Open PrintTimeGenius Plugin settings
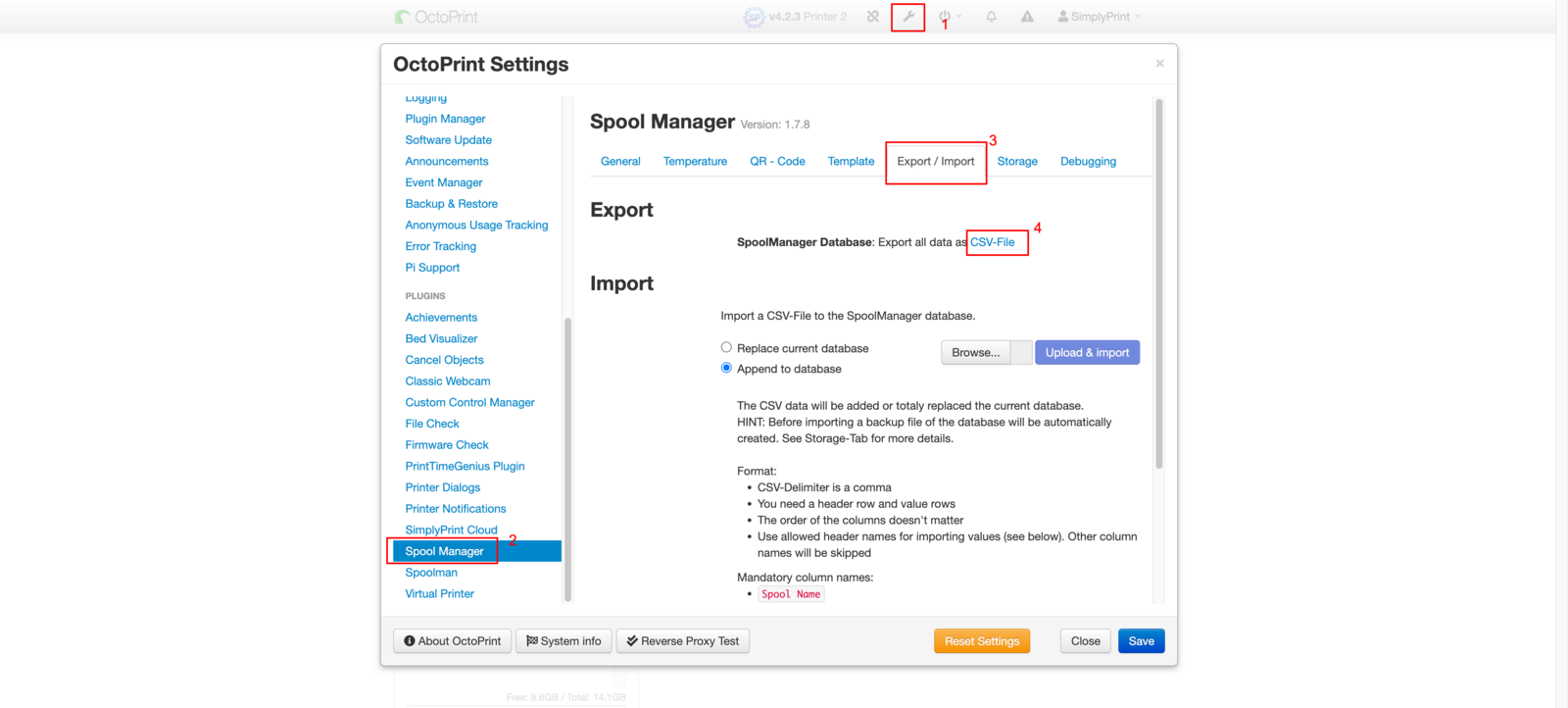Viewport: 1568px width, 708px height. (x=465, y=467)
